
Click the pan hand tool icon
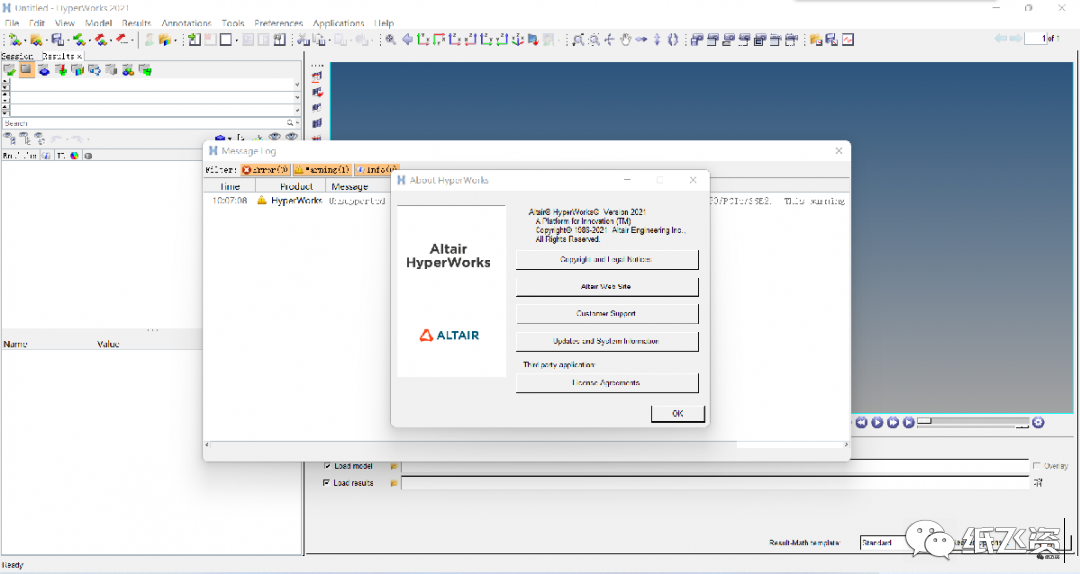coord(626,40)
